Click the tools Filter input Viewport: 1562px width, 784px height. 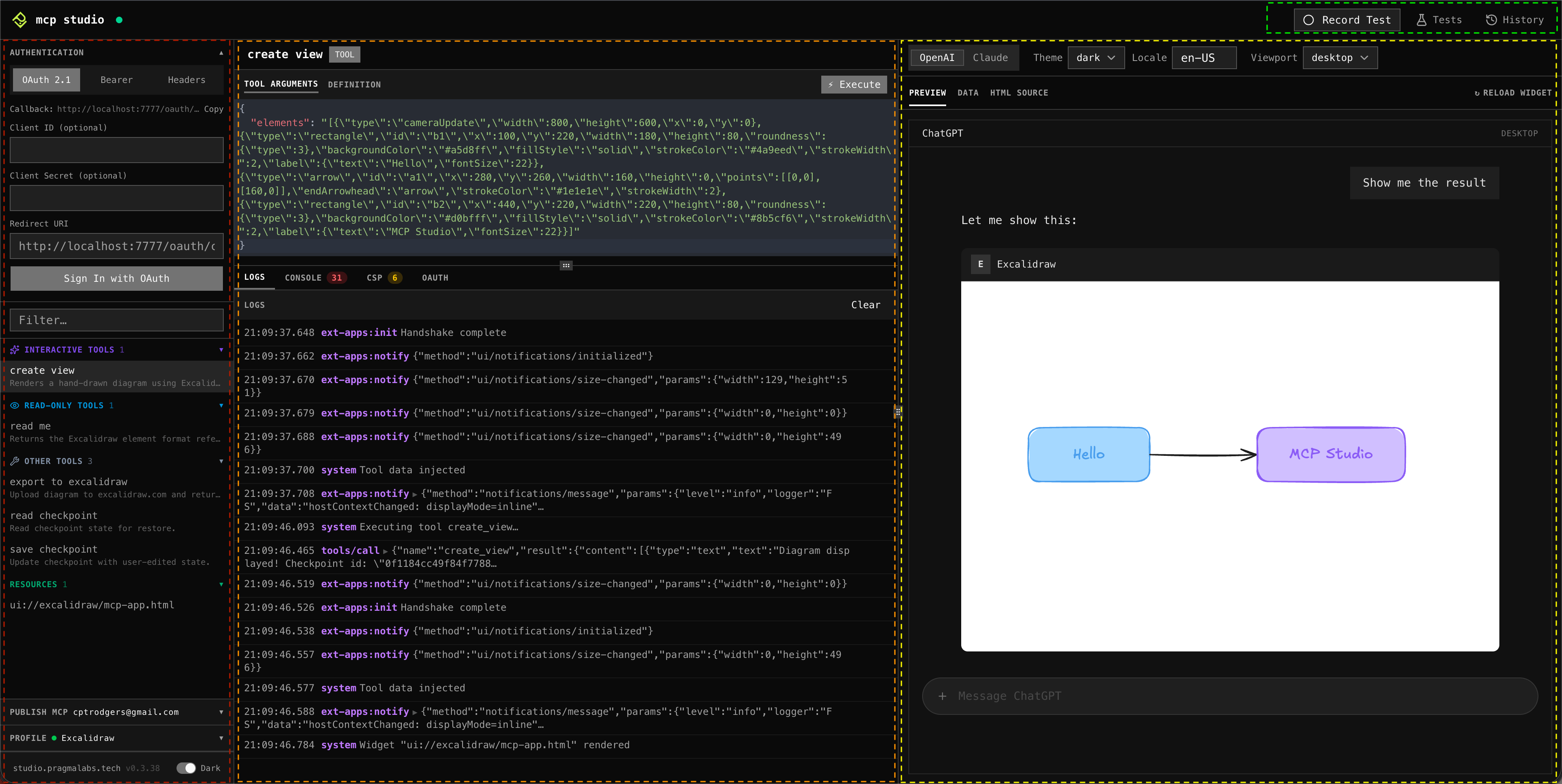coord(116,320)
